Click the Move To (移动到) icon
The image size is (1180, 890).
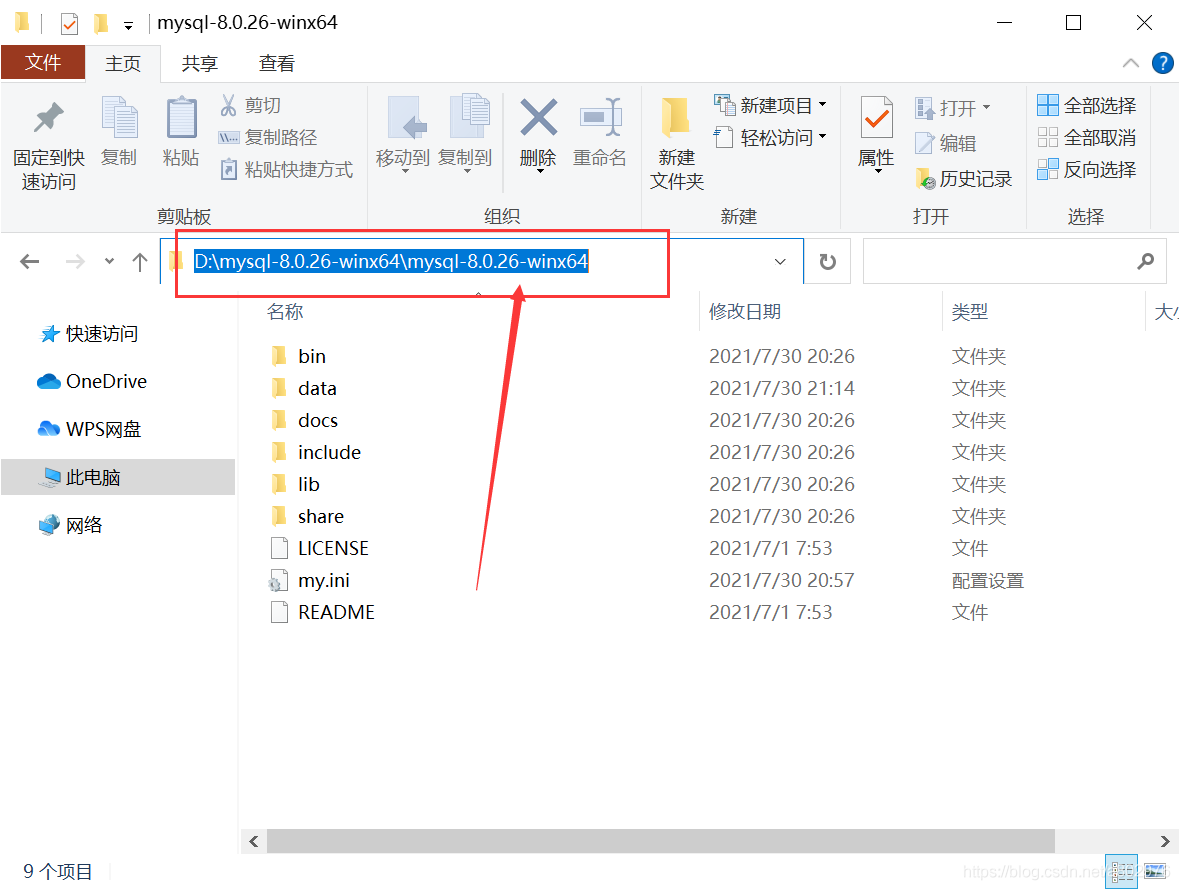pyautogui.click(x=405, y=118)
